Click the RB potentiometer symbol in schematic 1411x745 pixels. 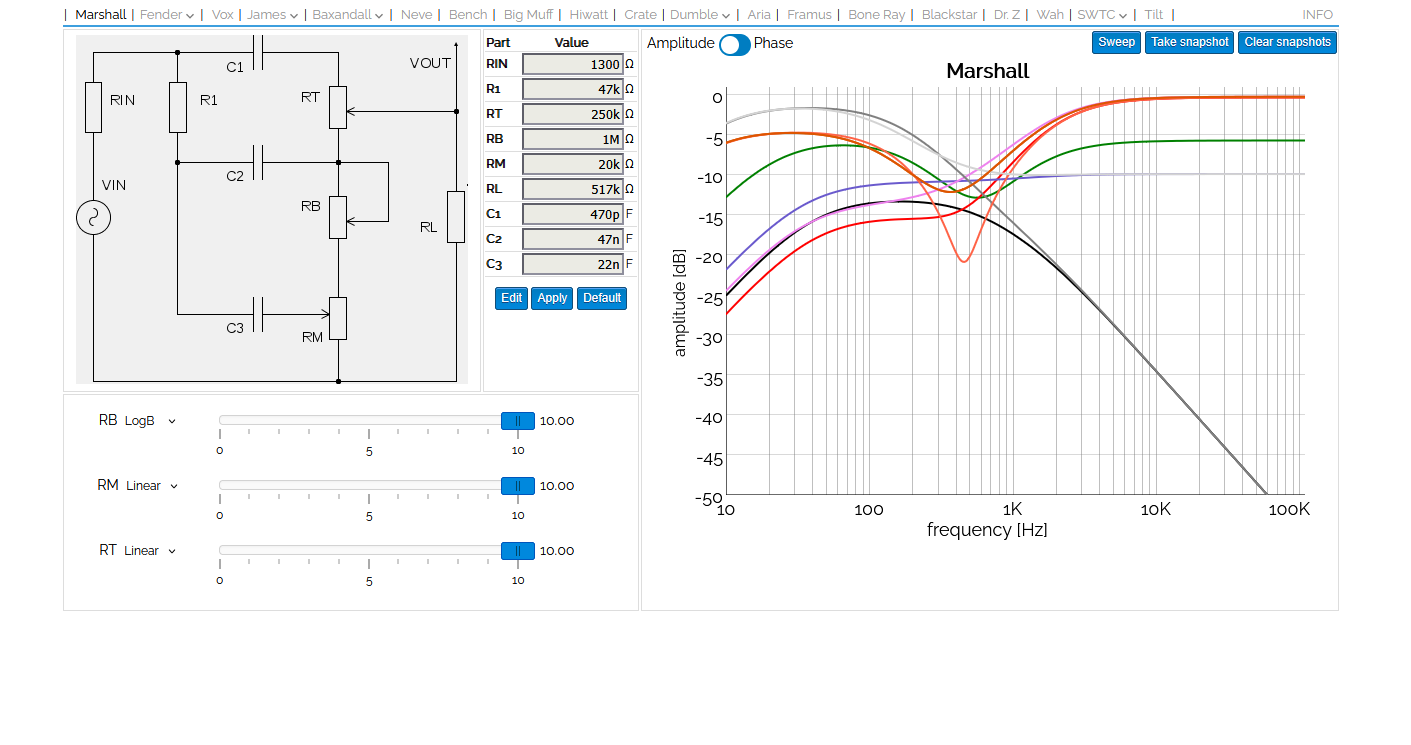click(338, 217)
